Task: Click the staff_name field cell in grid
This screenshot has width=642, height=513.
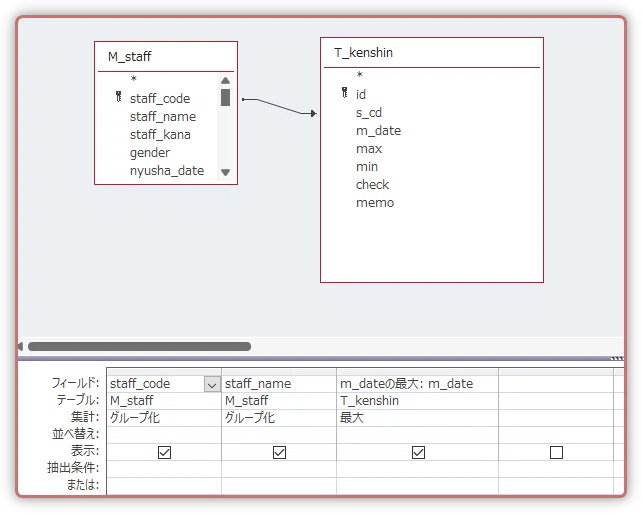Action: pos(279,384)
